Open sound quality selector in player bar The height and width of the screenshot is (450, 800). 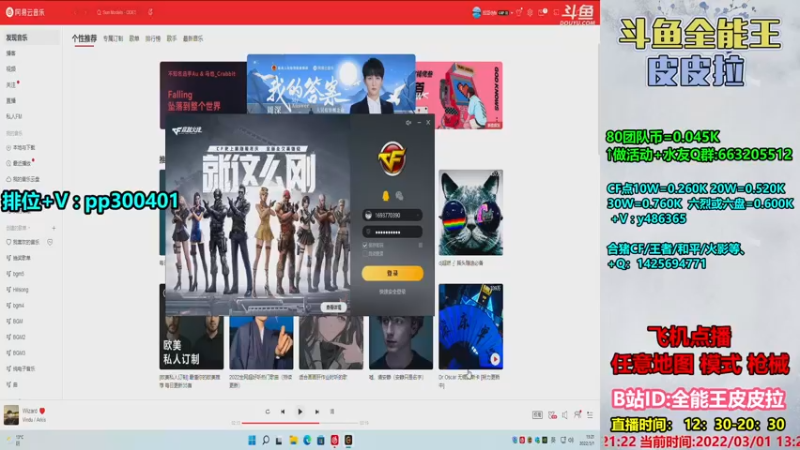pos(537,415)
